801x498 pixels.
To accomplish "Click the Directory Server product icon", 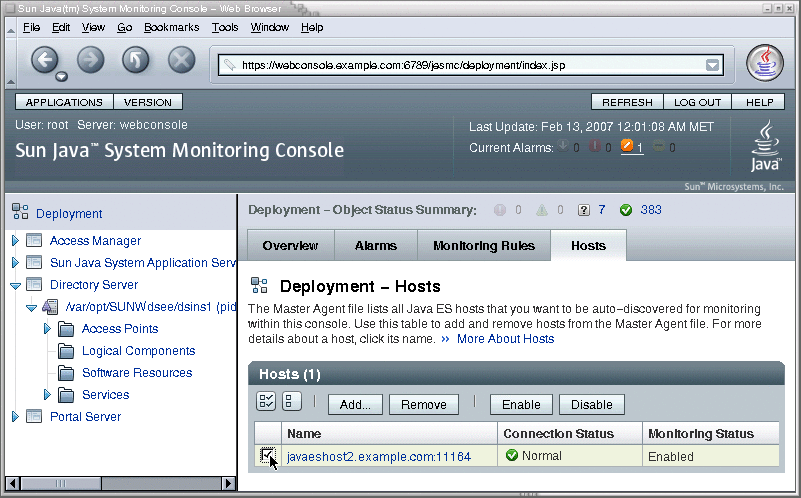I will tap(34, 284).
